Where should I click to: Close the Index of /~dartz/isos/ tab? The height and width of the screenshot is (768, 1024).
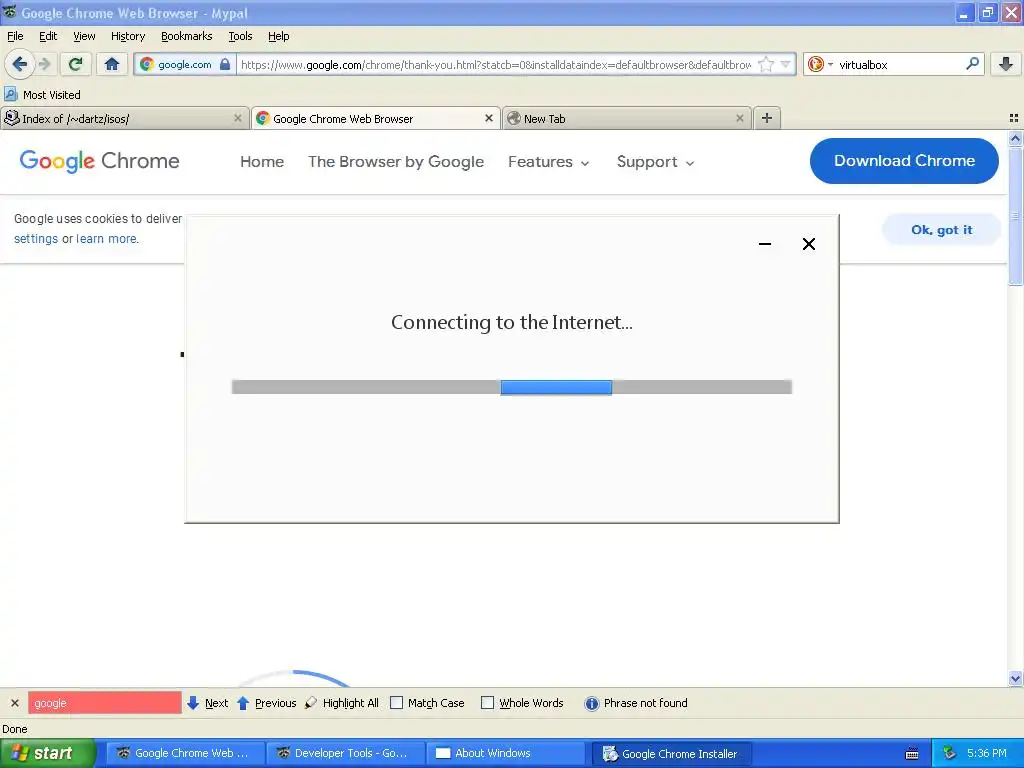[238, 118]
